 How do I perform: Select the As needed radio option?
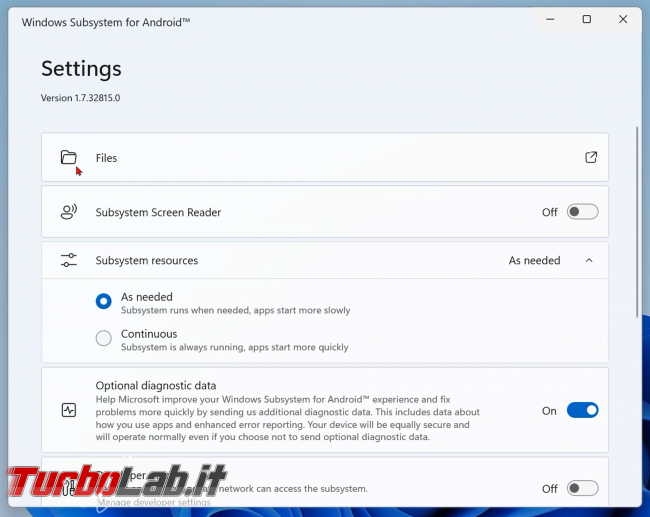(104, 301)
